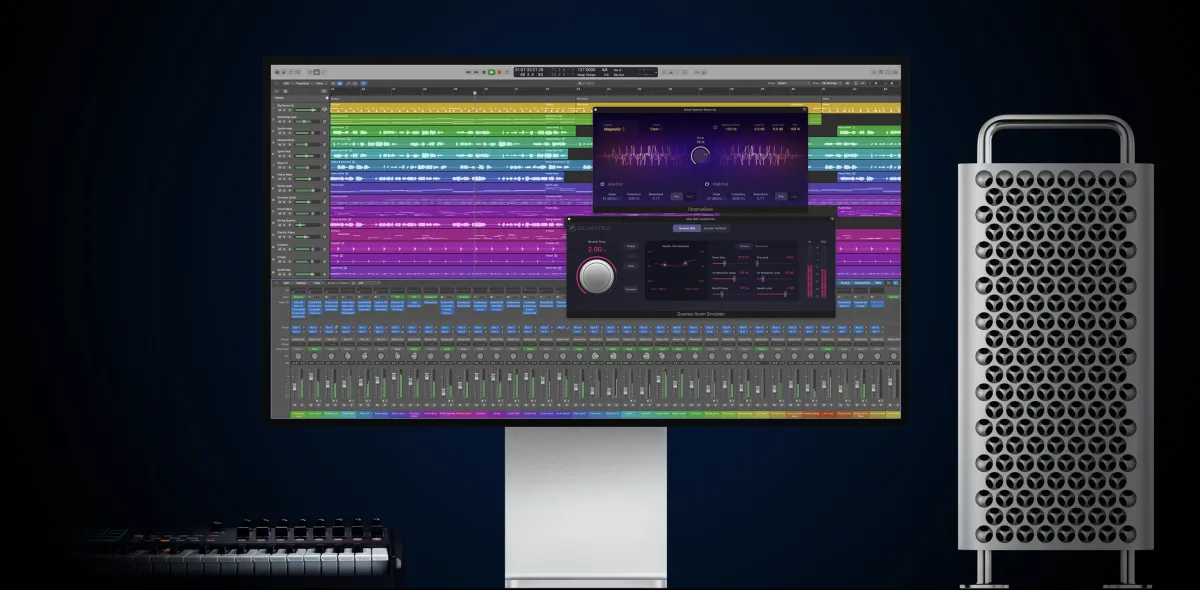This screenshot has width=1200, height=590.
Task: Click the Quantec Freeze button
Action: (631, 246)
